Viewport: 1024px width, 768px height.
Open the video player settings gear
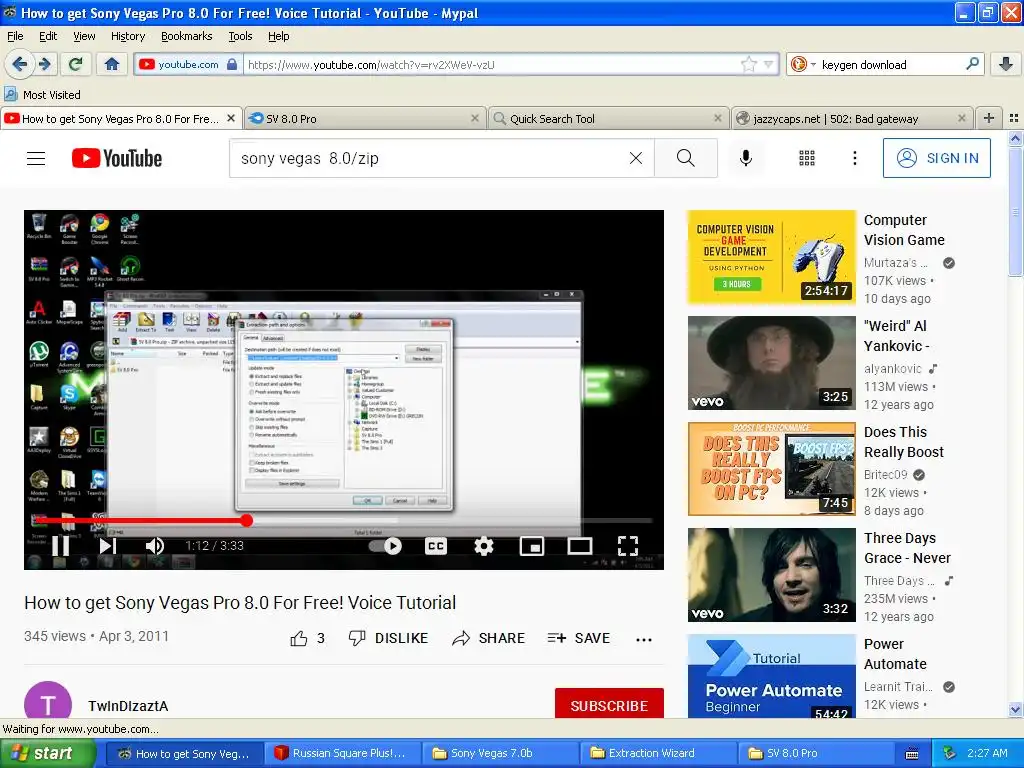pos(483,545)
